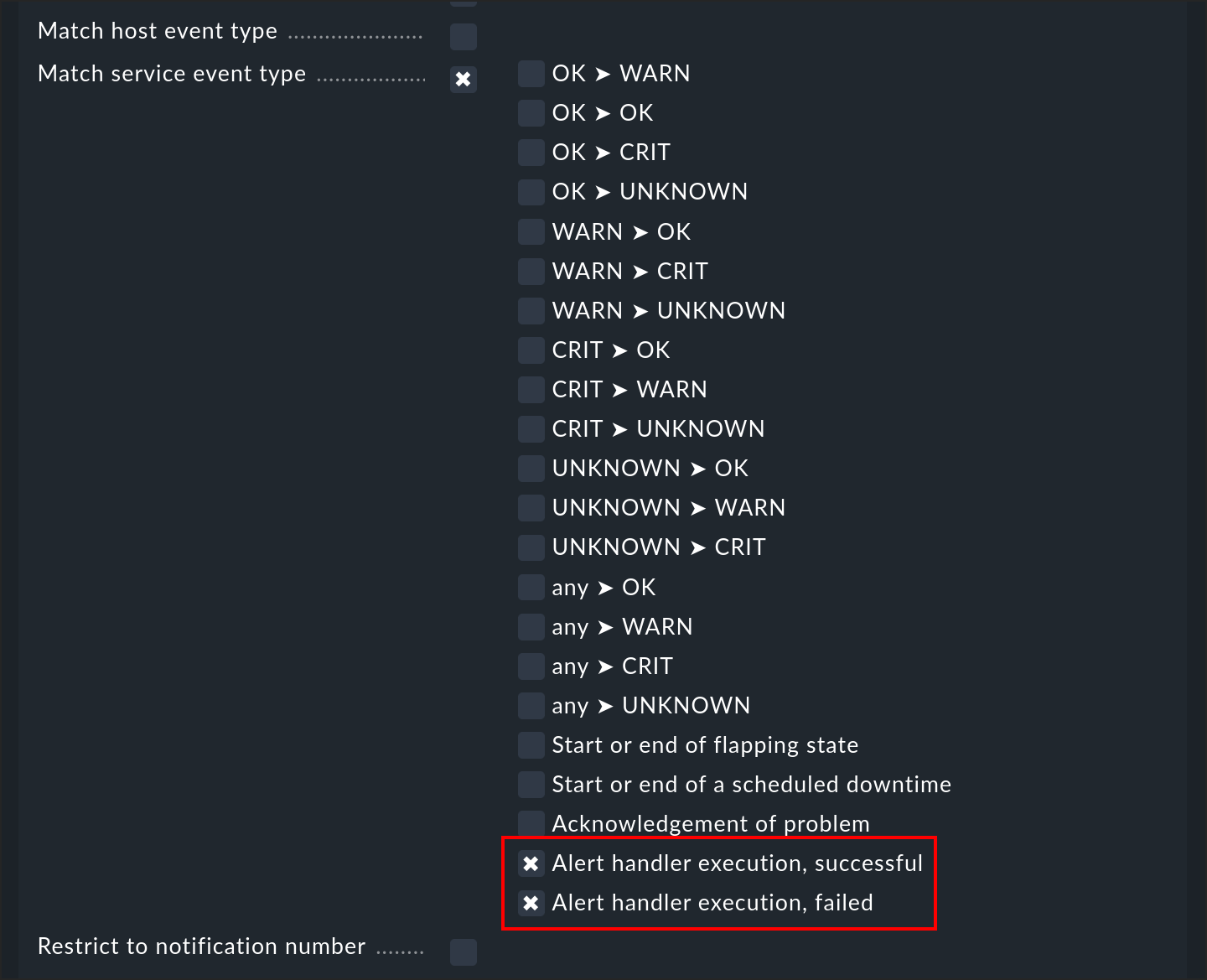Enable matching any ➤ OK events
The image size is (1207, 980).
pyautogui.click(x=531, y=587)
